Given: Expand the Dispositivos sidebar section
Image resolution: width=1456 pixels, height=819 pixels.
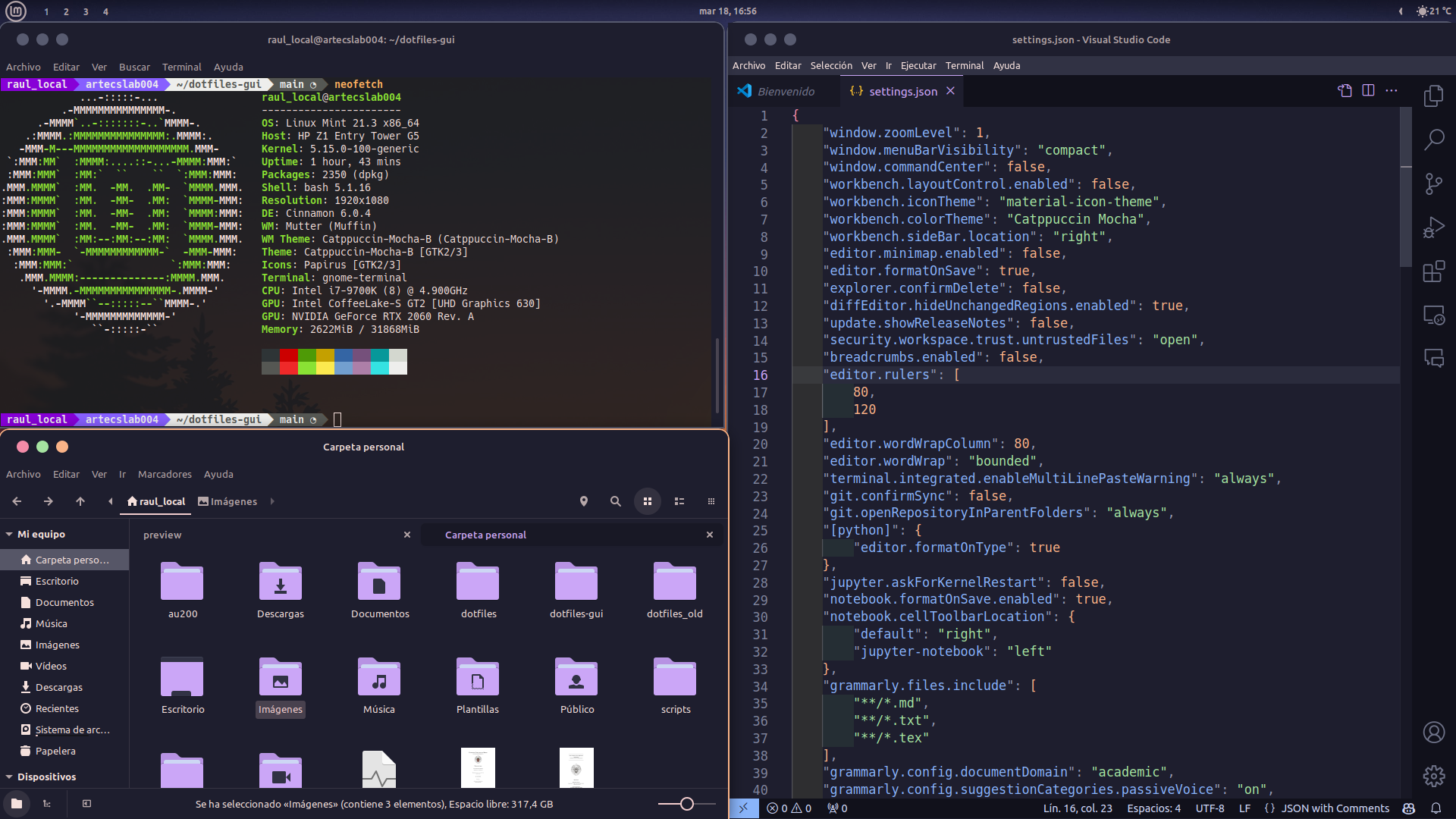Looking at the screenshot, I should point(9,777).
